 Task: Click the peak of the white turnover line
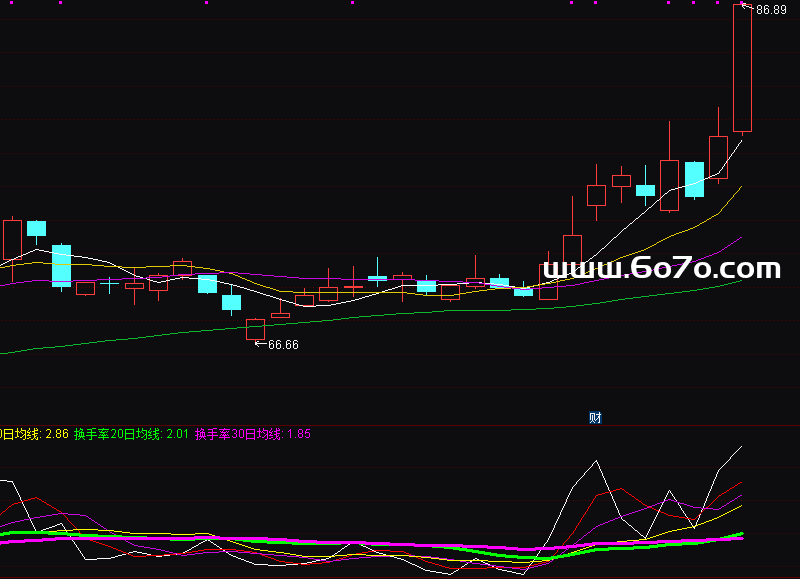tap(595, 461)
